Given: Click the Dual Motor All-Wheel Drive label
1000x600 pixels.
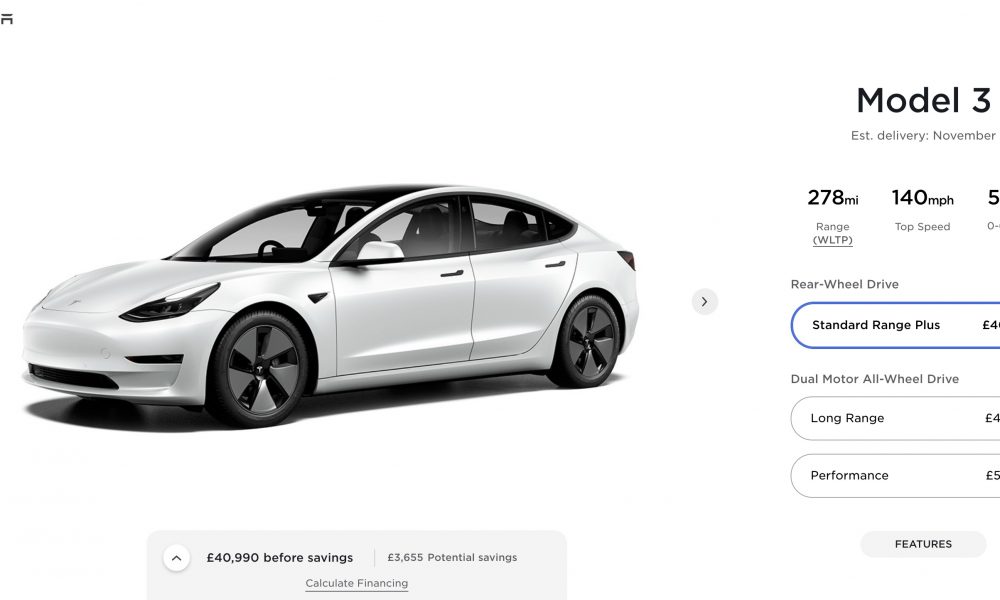Looking at the screenshot, I should [x=874, y=379].
